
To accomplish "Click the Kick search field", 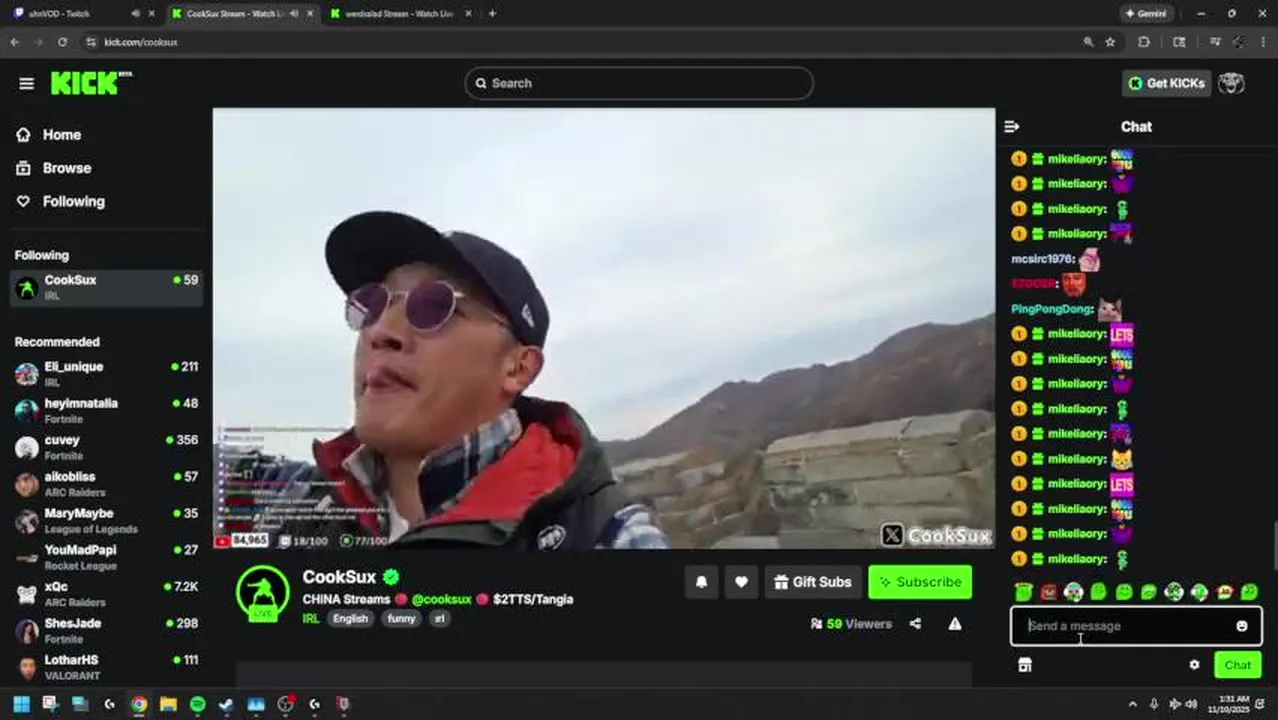I will point(639,83).
